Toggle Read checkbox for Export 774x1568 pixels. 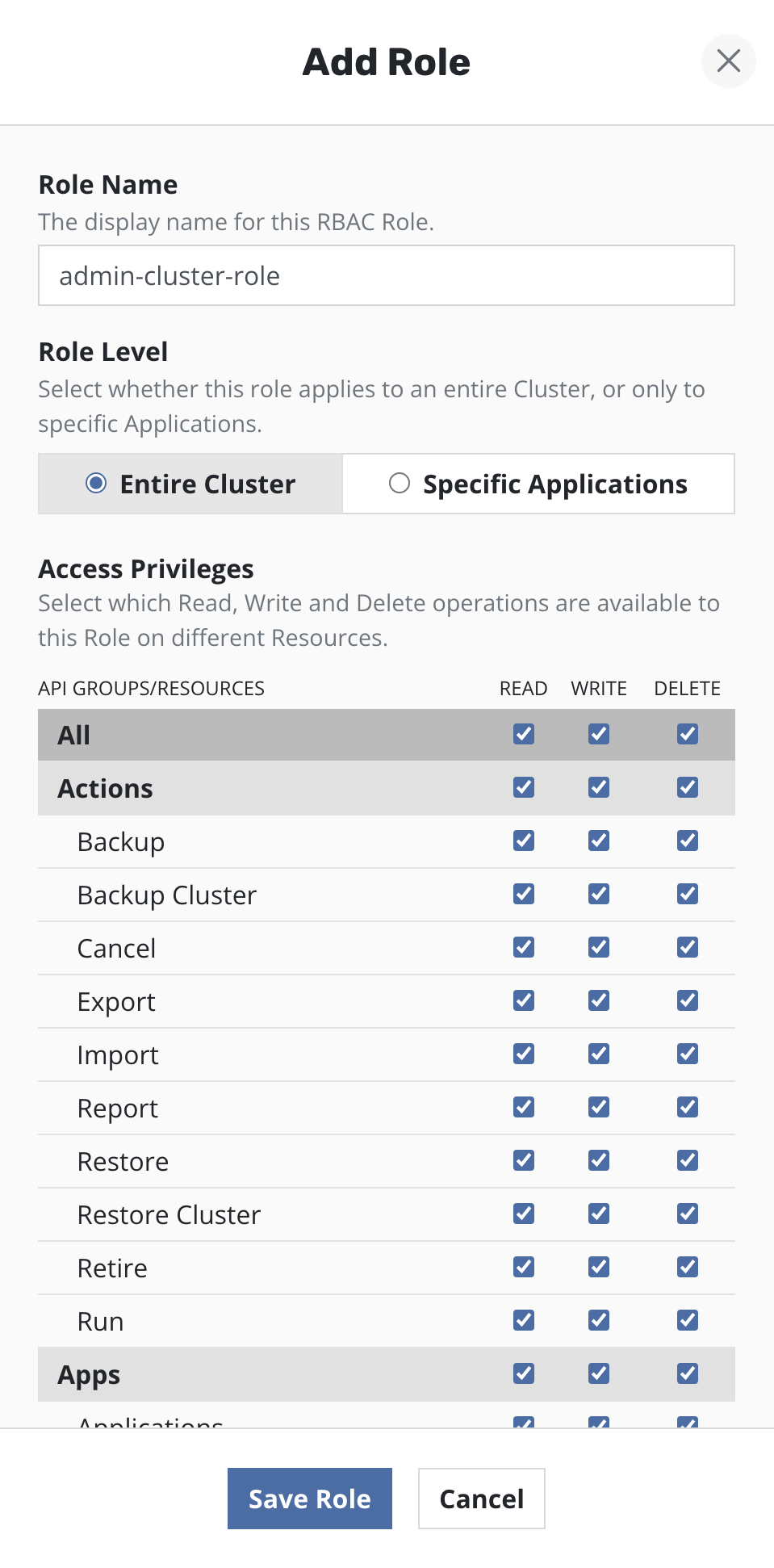[524, 1000]
